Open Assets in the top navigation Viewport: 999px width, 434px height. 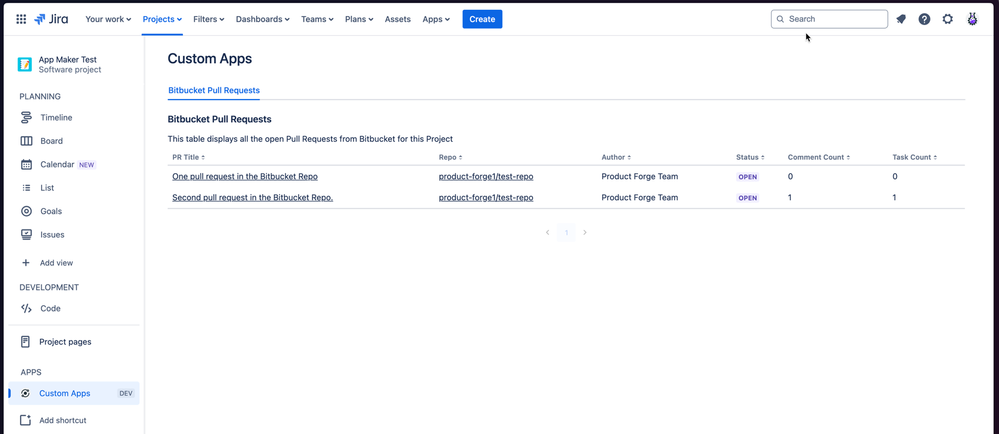398,19
